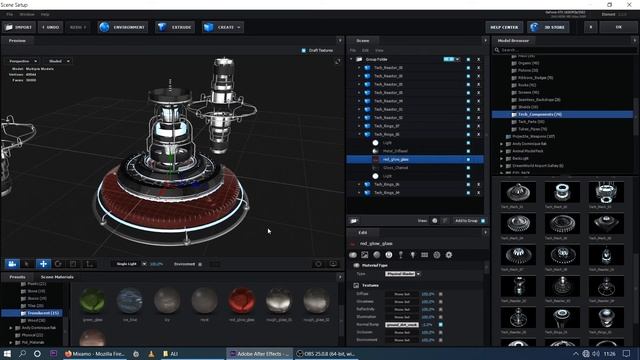Open the File menu in menu bar
Screen dimensions: 640x360
[9, 14]
